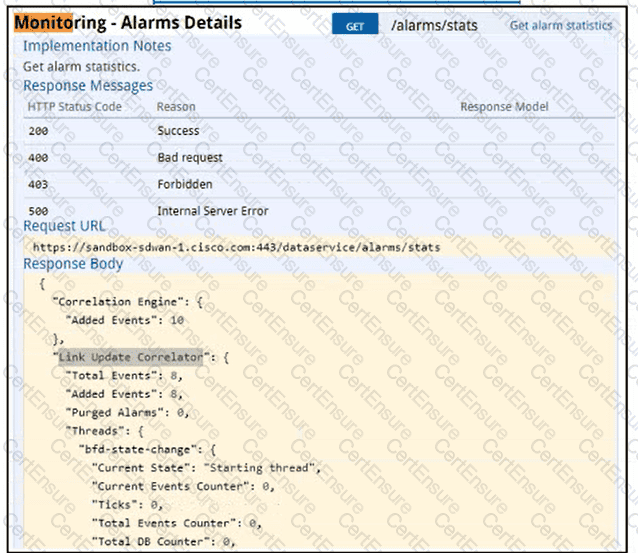Click the Reason column header
The height and width of the screenshot is (553, 638).
tap(176, 106)
